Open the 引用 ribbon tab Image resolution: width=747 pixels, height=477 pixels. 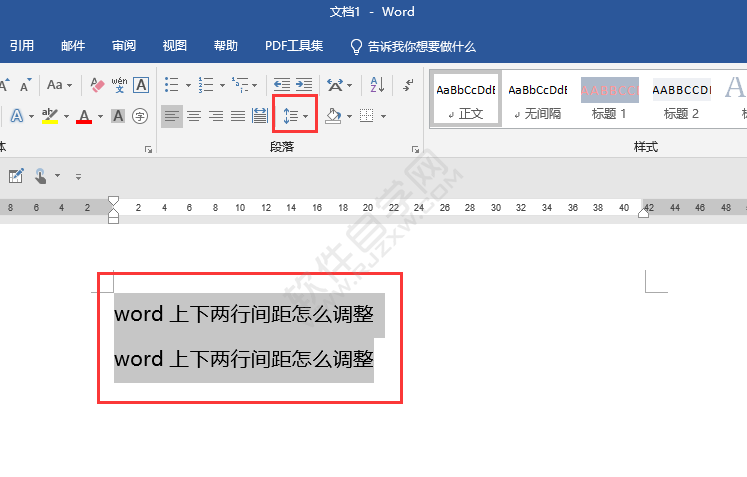tap(22, 46)
